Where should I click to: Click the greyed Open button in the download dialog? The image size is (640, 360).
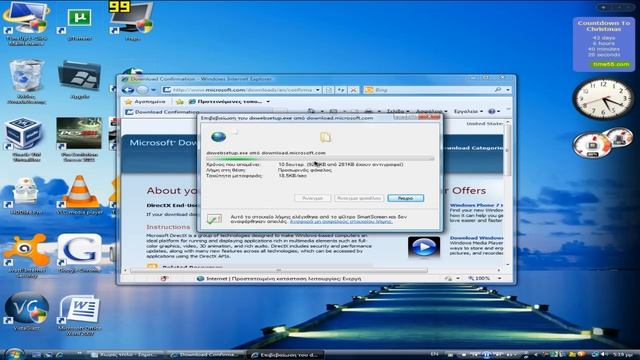click(312, 198)
